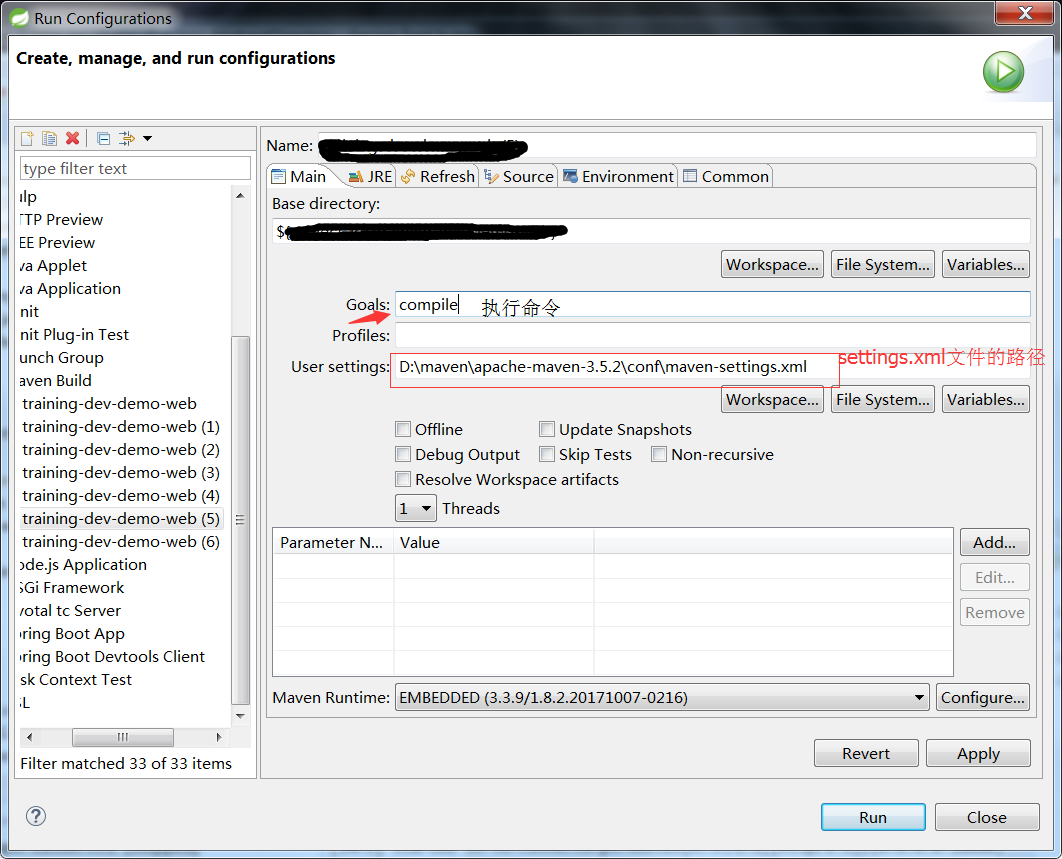Click into the Goals input field
This screenshot has width=1062, height=859.
pyautogui.click(x=713, y=304)
